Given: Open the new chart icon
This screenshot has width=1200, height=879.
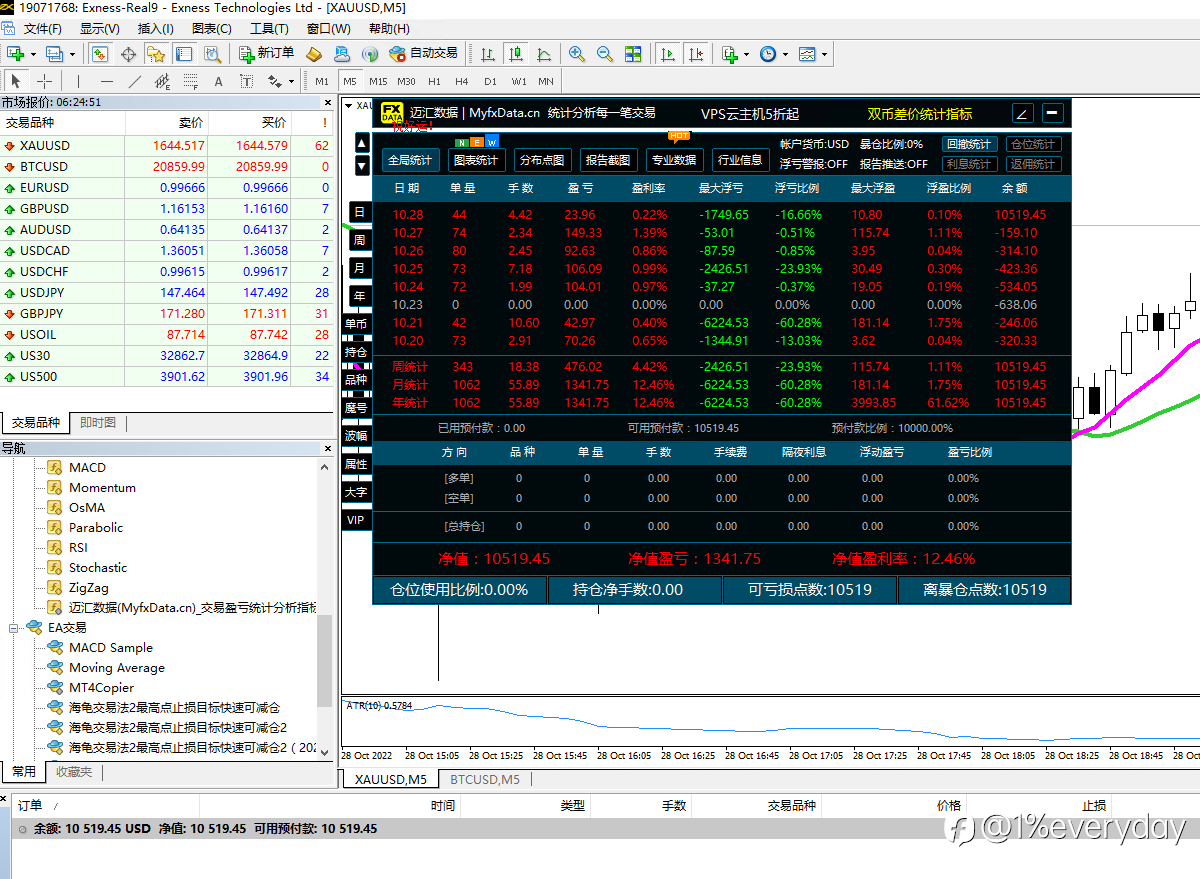Looking at the screenshot, I should point(15,53).
